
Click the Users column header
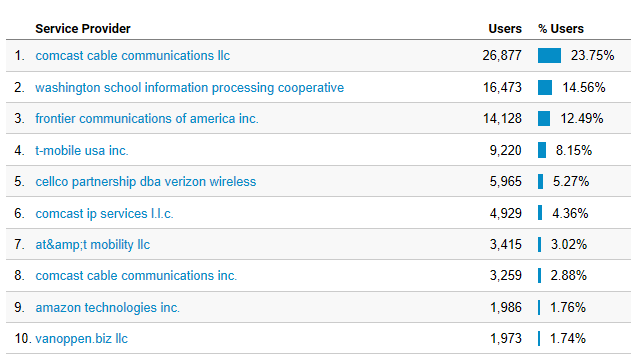(x=505, y=29)
